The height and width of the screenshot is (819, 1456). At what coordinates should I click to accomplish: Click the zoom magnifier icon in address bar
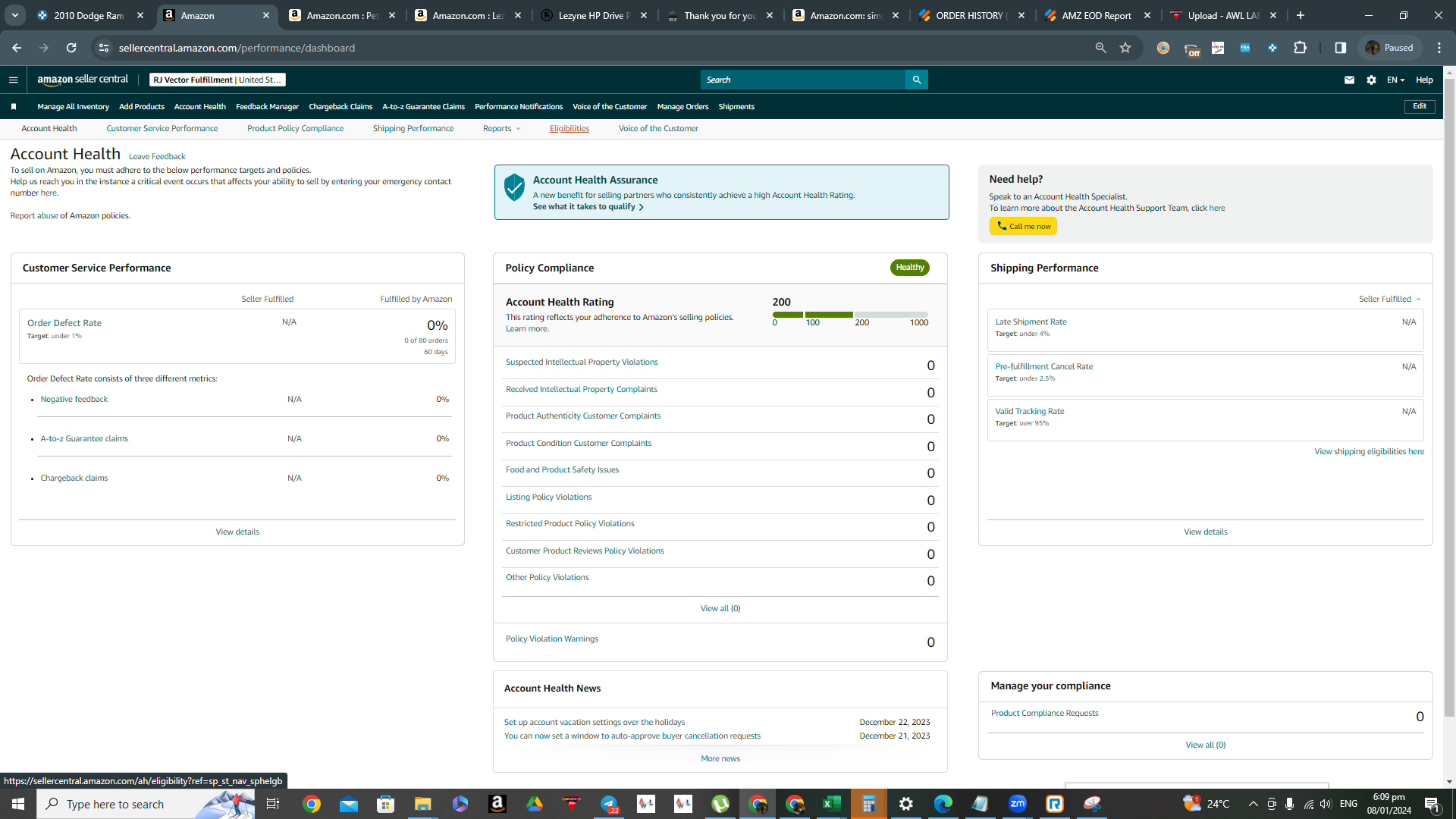point(1100,48)
